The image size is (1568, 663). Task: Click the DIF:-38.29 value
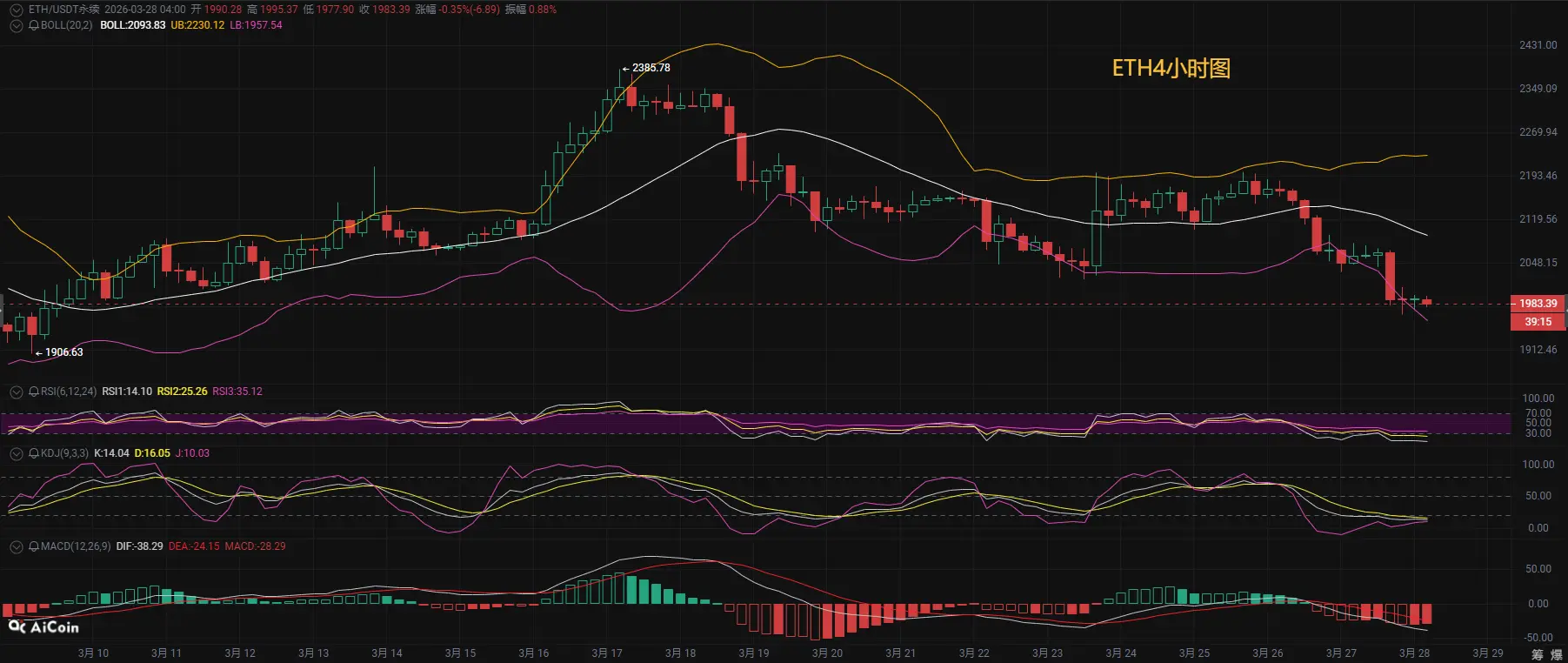[139, 546]
